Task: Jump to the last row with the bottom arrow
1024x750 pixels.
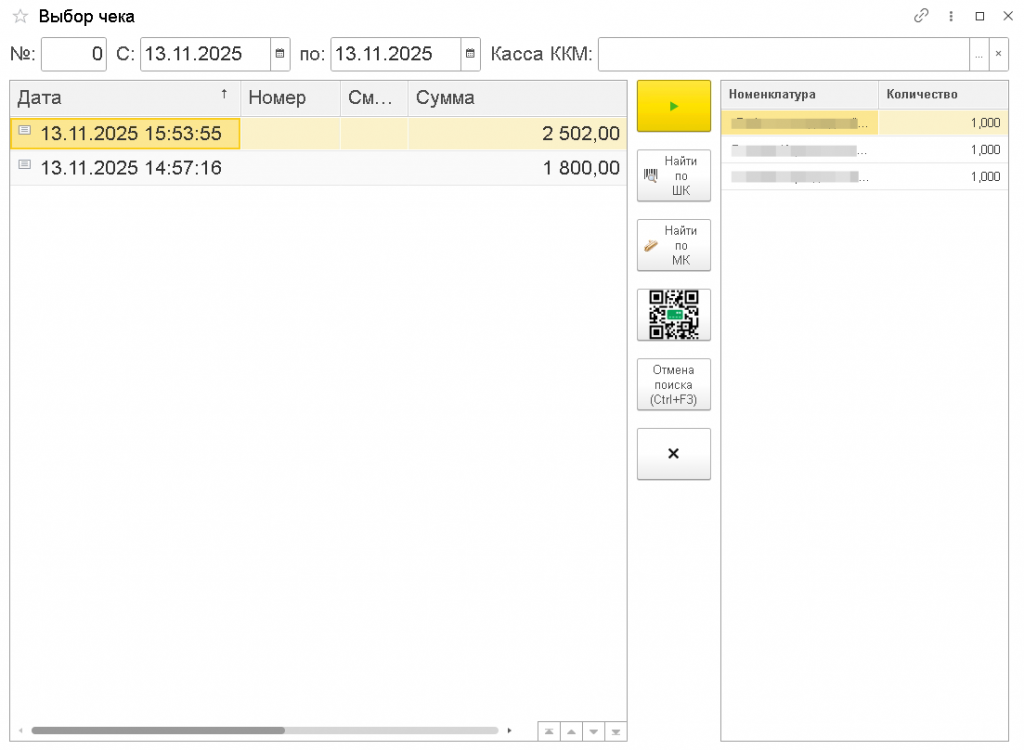Action: [616, 732]
